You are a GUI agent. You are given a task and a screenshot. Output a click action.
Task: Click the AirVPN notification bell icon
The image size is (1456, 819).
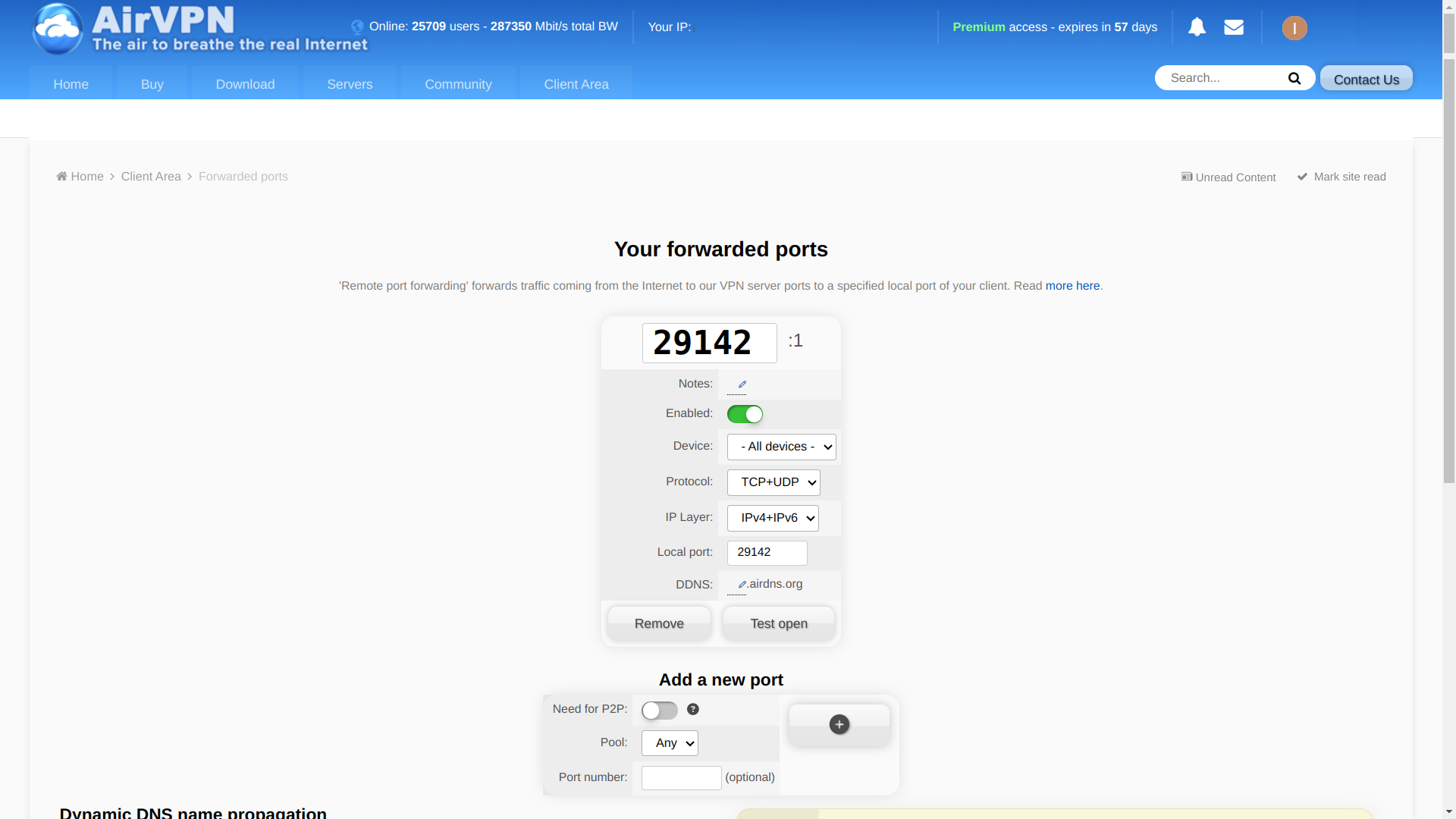tap(1197, 27)
